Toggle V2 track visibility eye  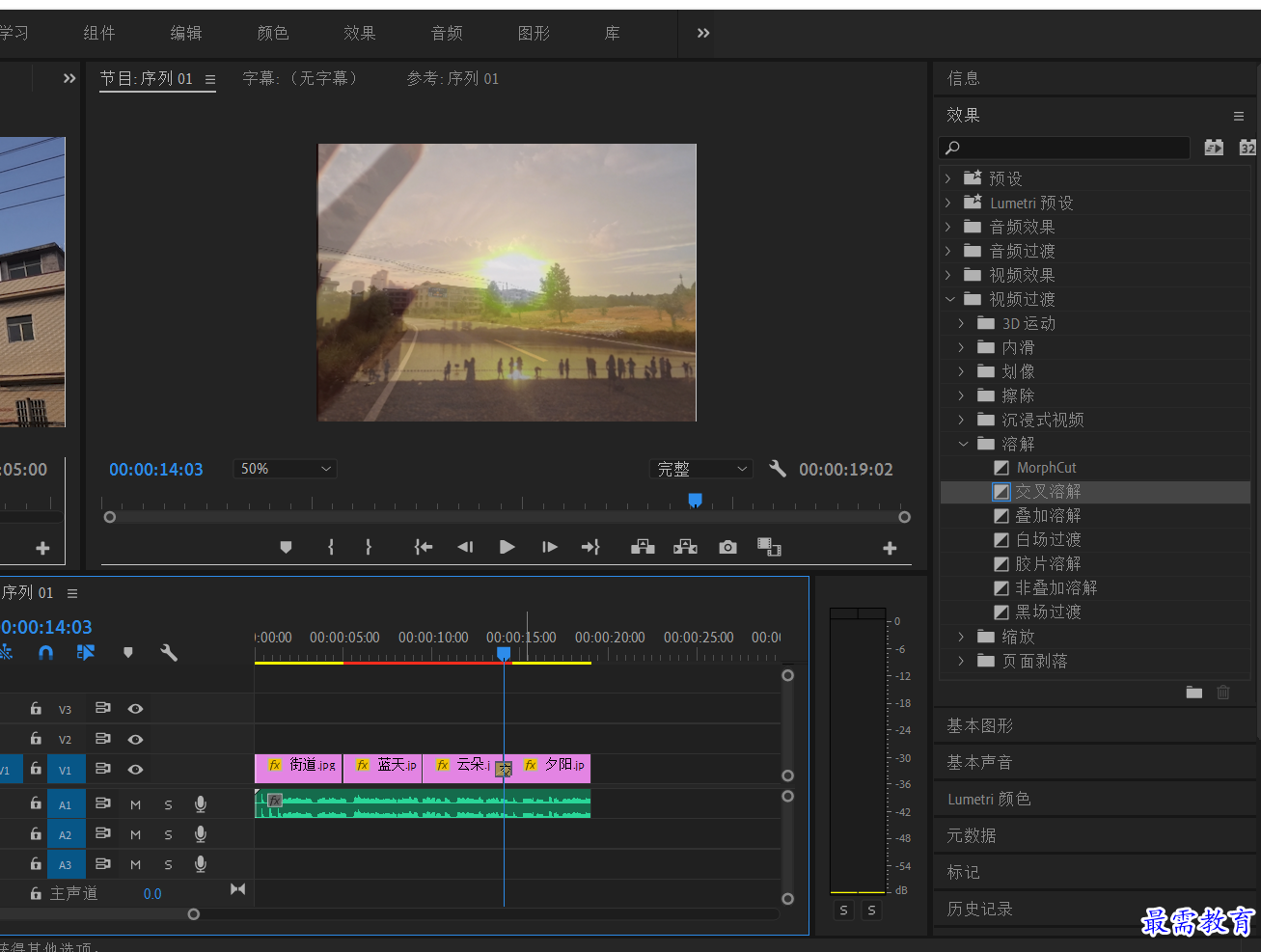[x=135, y=739]
